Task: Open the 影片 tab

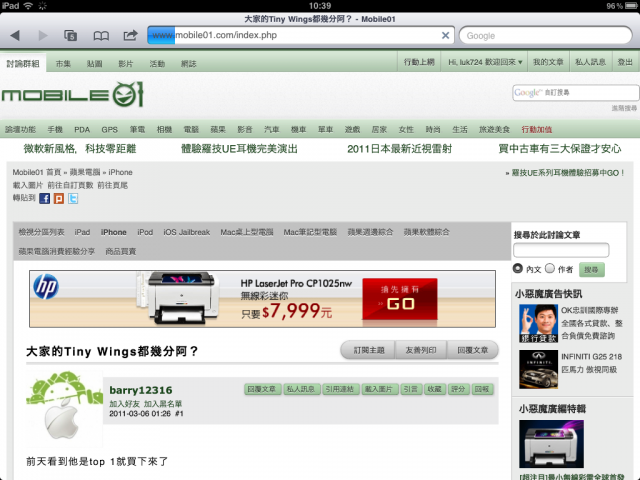Action: (x=126, y=64)
